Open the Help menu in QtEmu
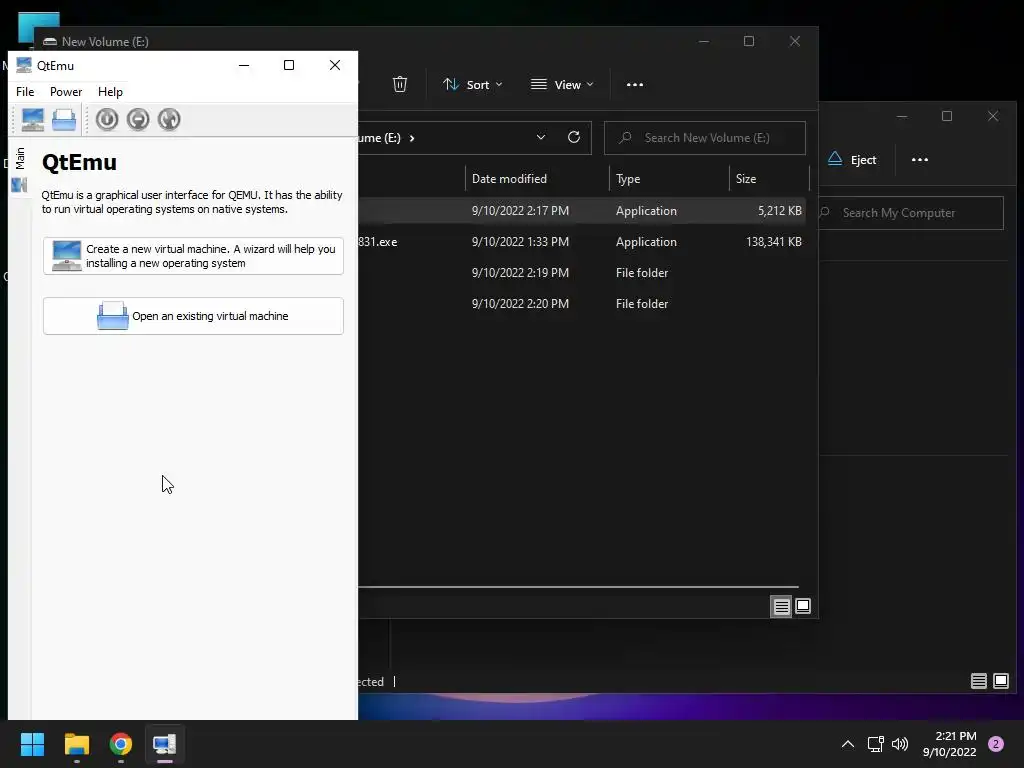The image size is (1024, 768). (x=110, y=92)
